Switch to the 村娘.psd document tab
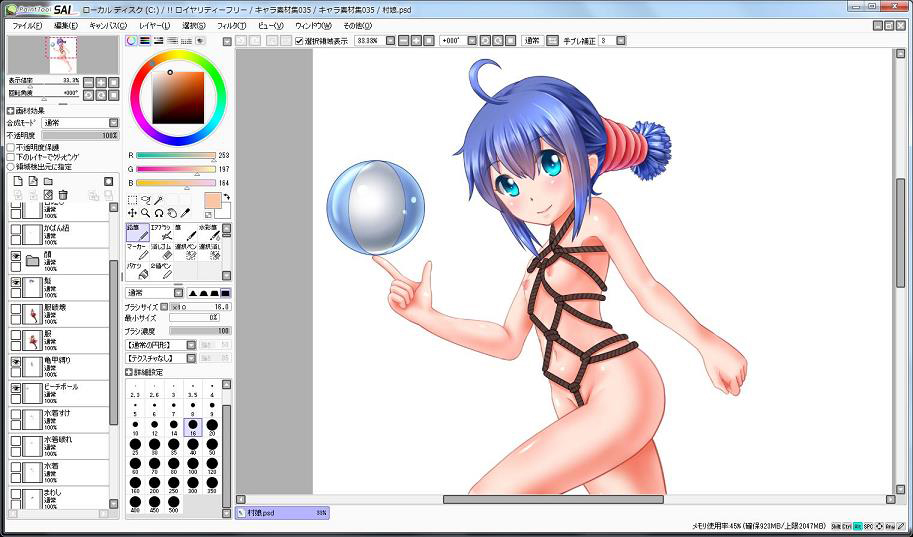This screenshot has width=913, height=537. click(x=282, y=512)
